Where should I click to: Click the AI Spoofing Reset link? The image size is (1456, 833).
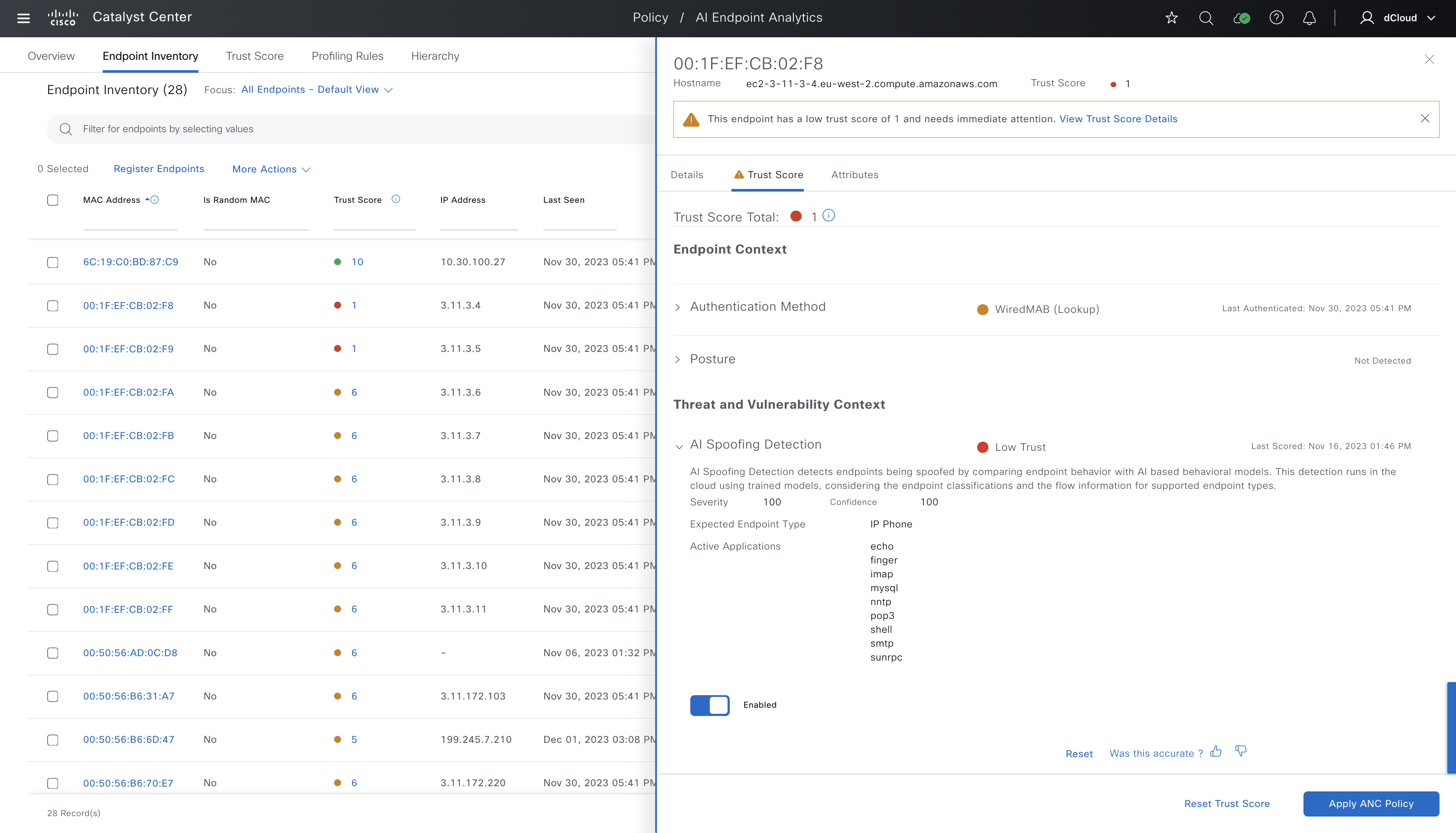pyautogui.click(x=1079, y=754)
